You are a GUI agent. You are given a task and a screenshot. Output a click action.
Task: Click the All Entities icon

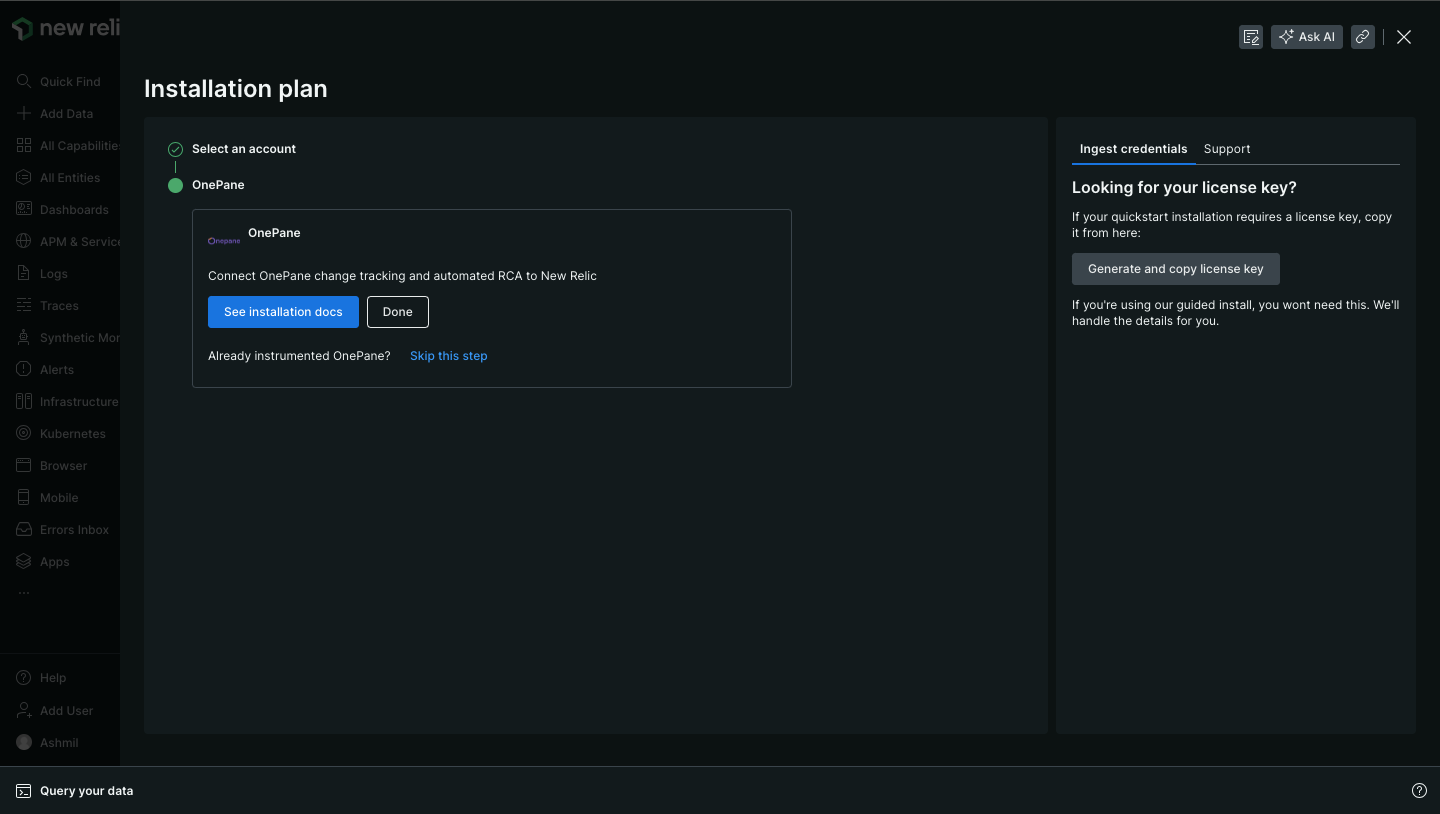pos(24,177)
